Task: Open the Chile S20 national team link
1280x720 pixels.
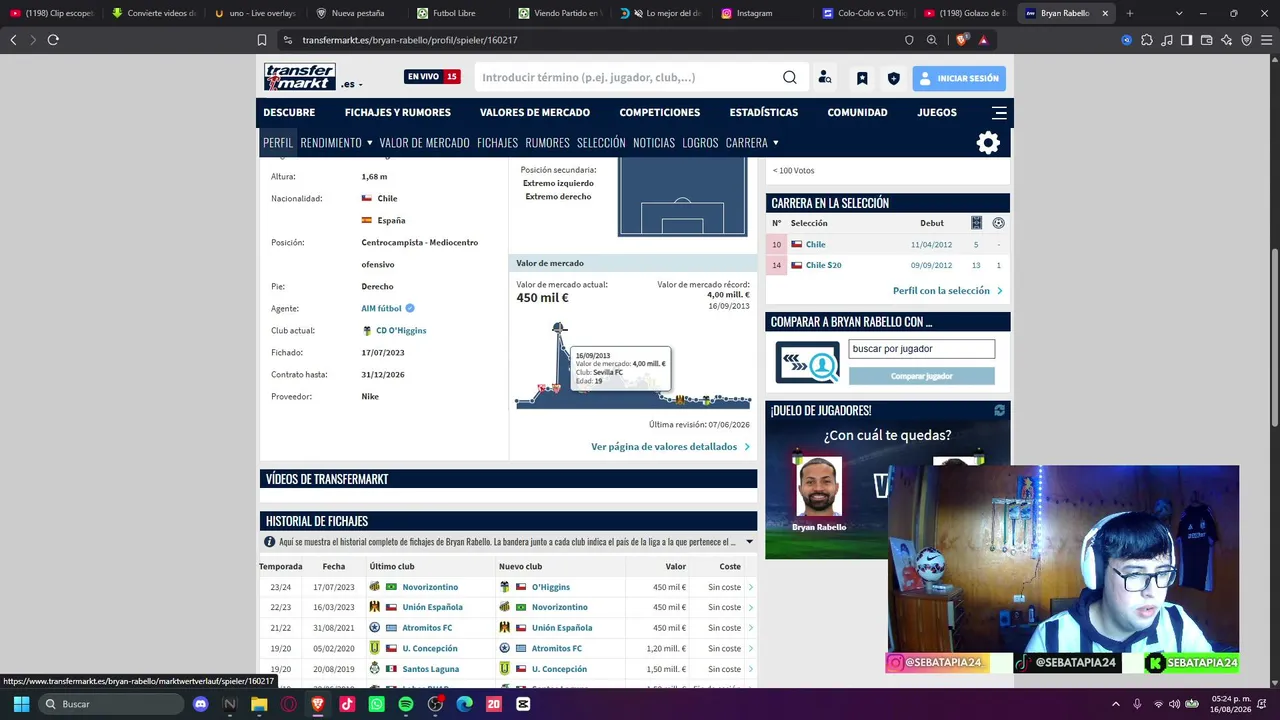Action: point(823,266)
